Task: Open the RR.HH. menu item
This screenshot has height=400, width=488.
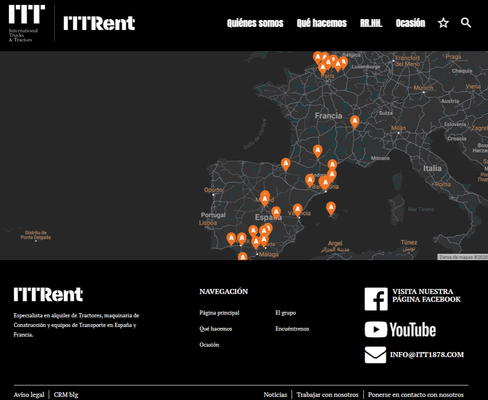Action: (x=371, y=23)
